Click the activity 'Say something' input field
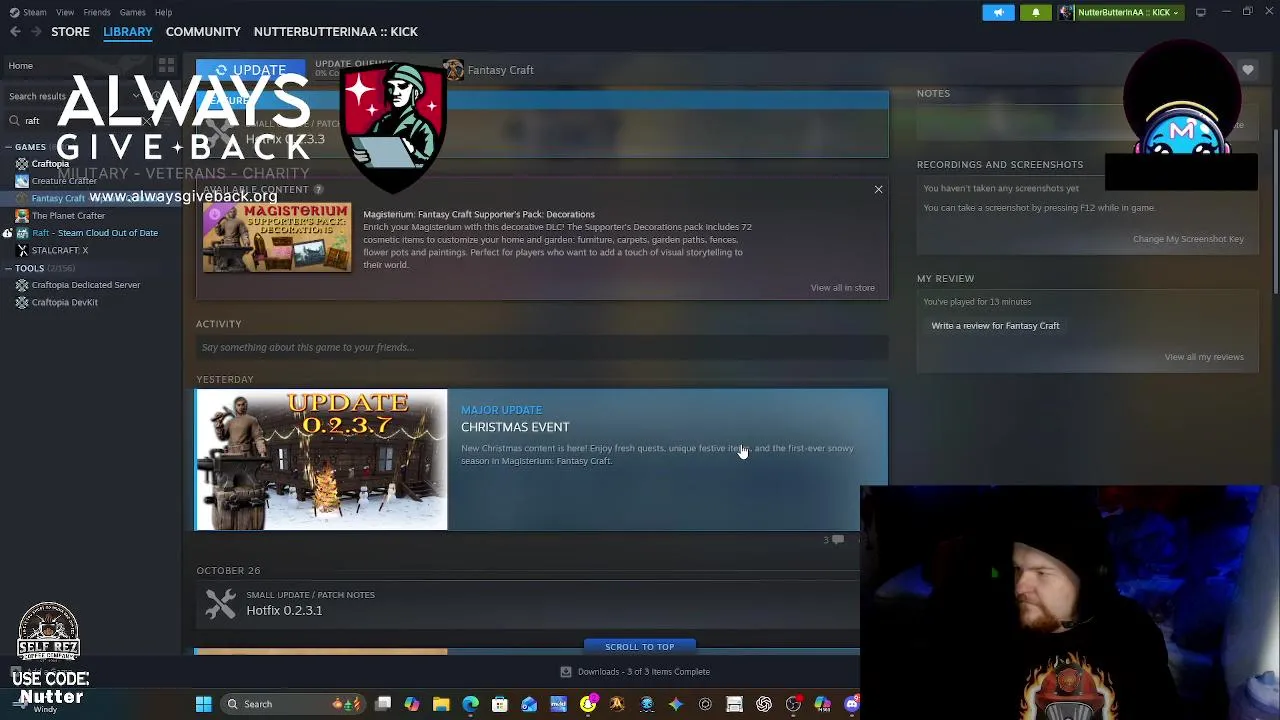1280x720 pixels. pyautogui.click(x=541, y=347)
